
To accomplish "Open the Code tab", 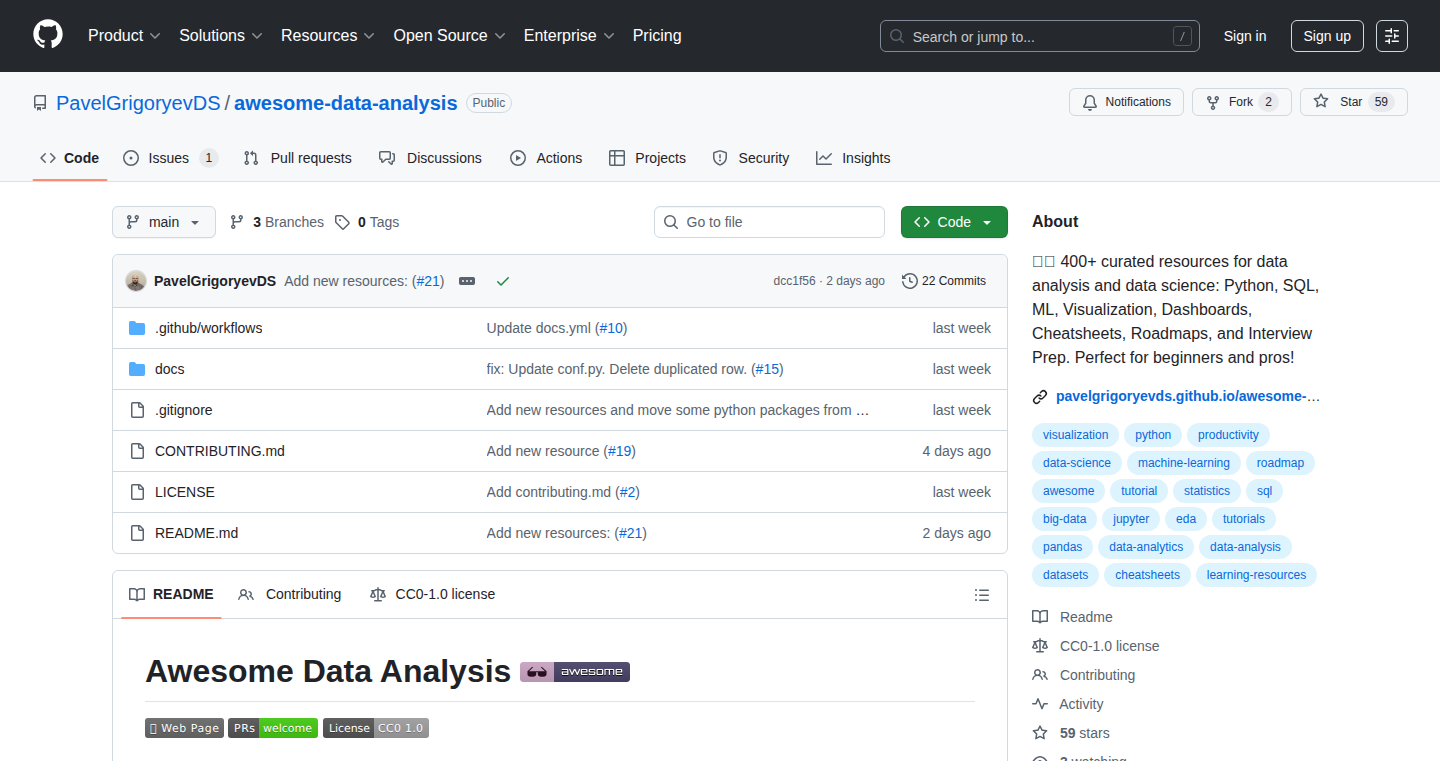I will 70,158.
